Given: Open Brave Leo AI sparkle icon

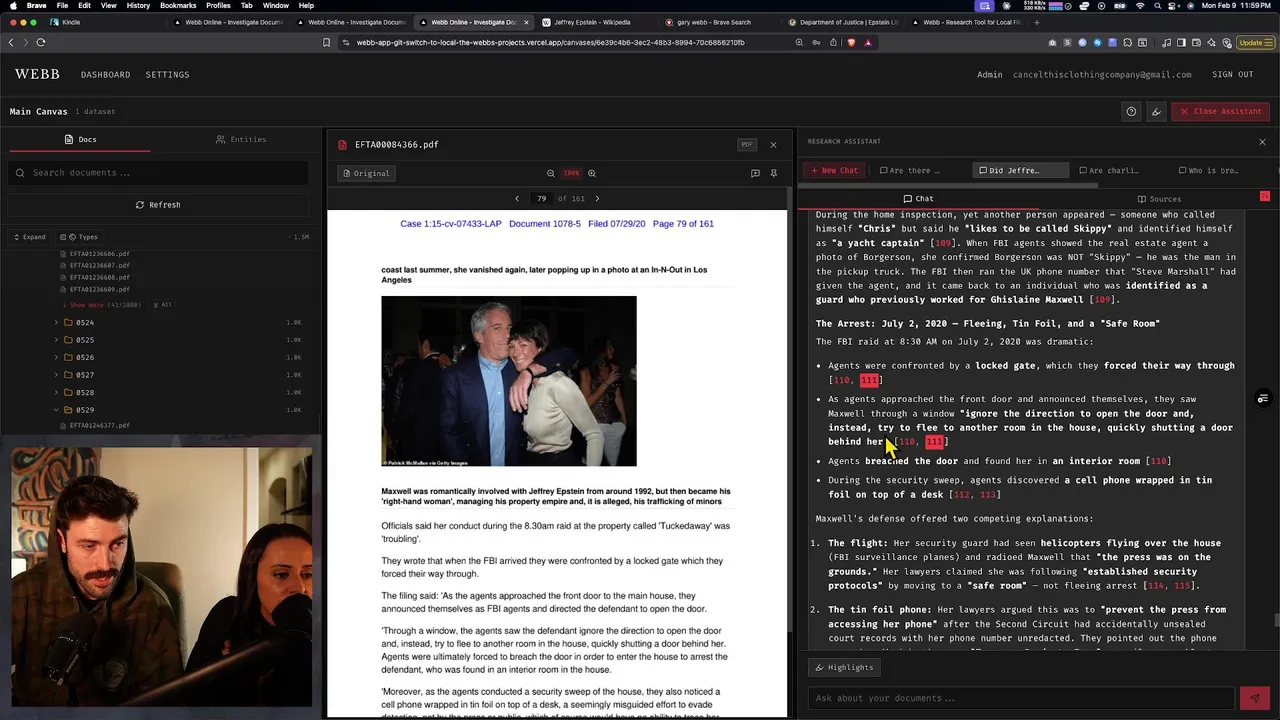Looking at the screenshot, I should tap(1213, 42).
